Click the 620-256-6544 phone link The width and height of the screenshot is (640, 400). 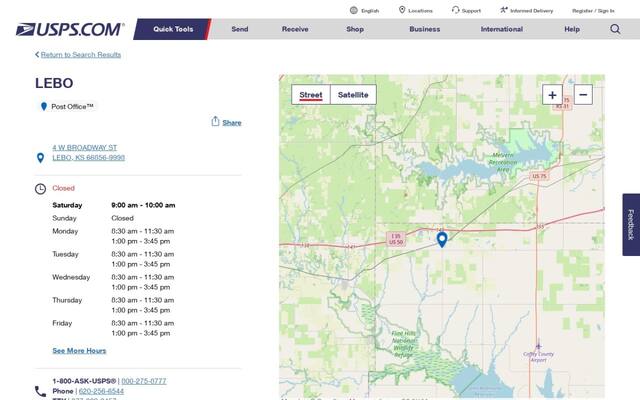(101, 391)
